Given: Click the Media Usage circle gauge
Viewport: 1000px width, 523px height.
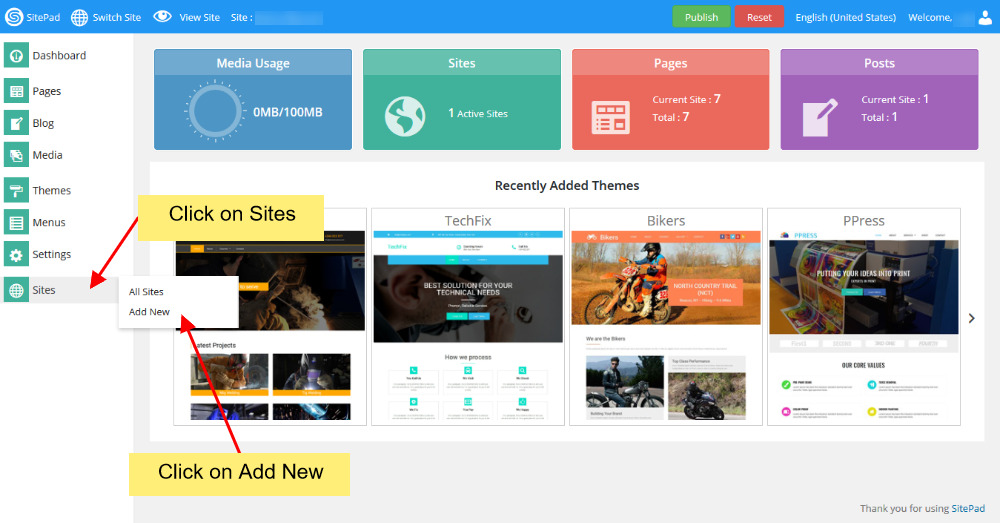Looking at the screenshot, I should point(215,111).
